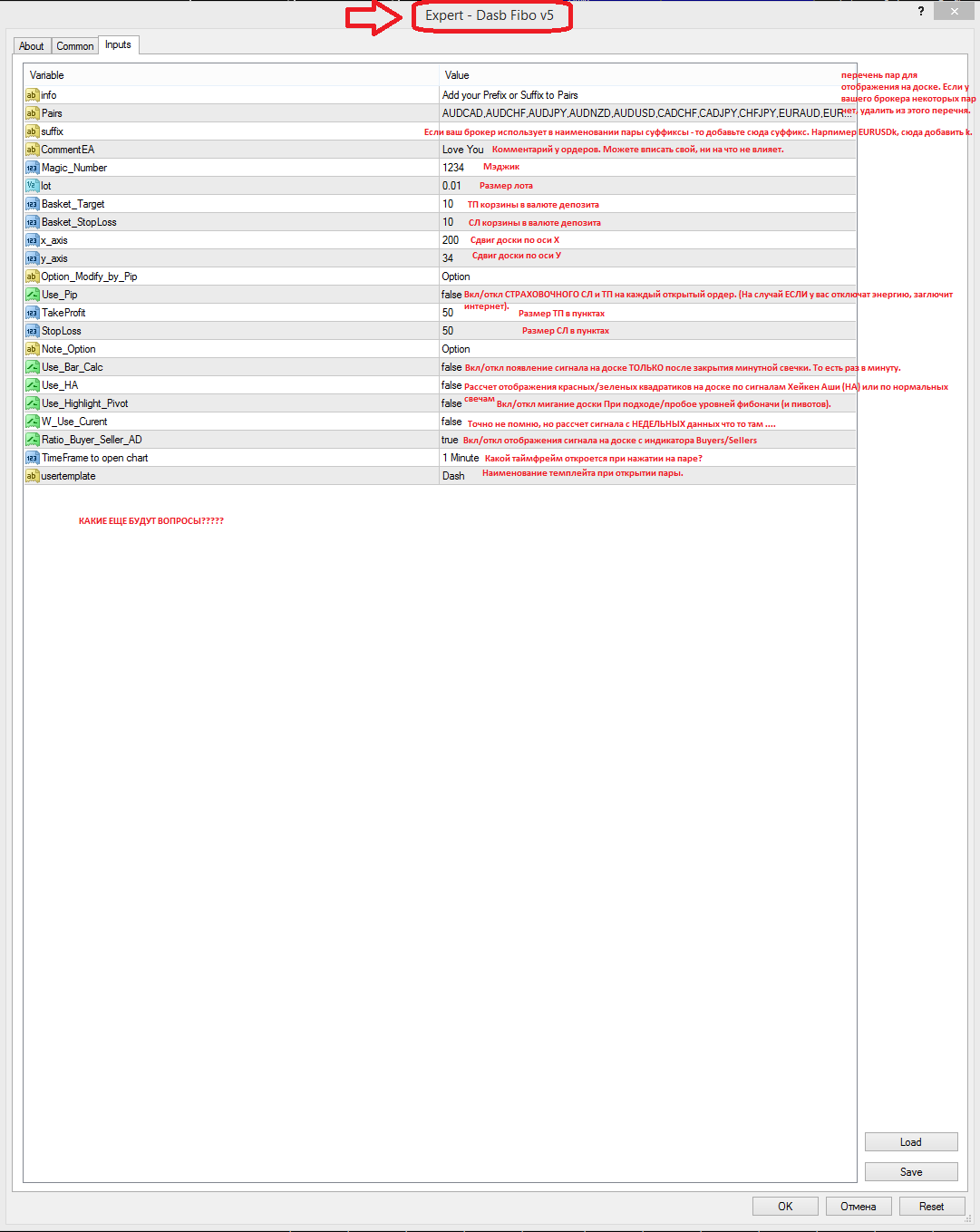Click the integer icon beside x_axis

coord(32,240)
